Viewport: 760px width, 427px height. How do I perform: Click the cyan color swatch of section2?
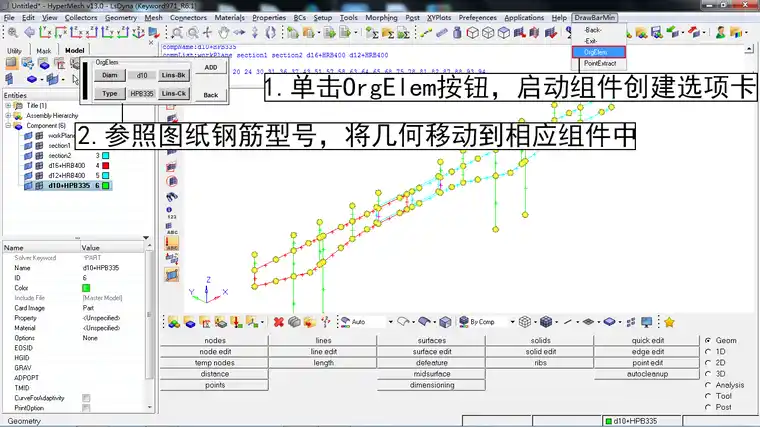pyautogui.click(x=105, y=156)
